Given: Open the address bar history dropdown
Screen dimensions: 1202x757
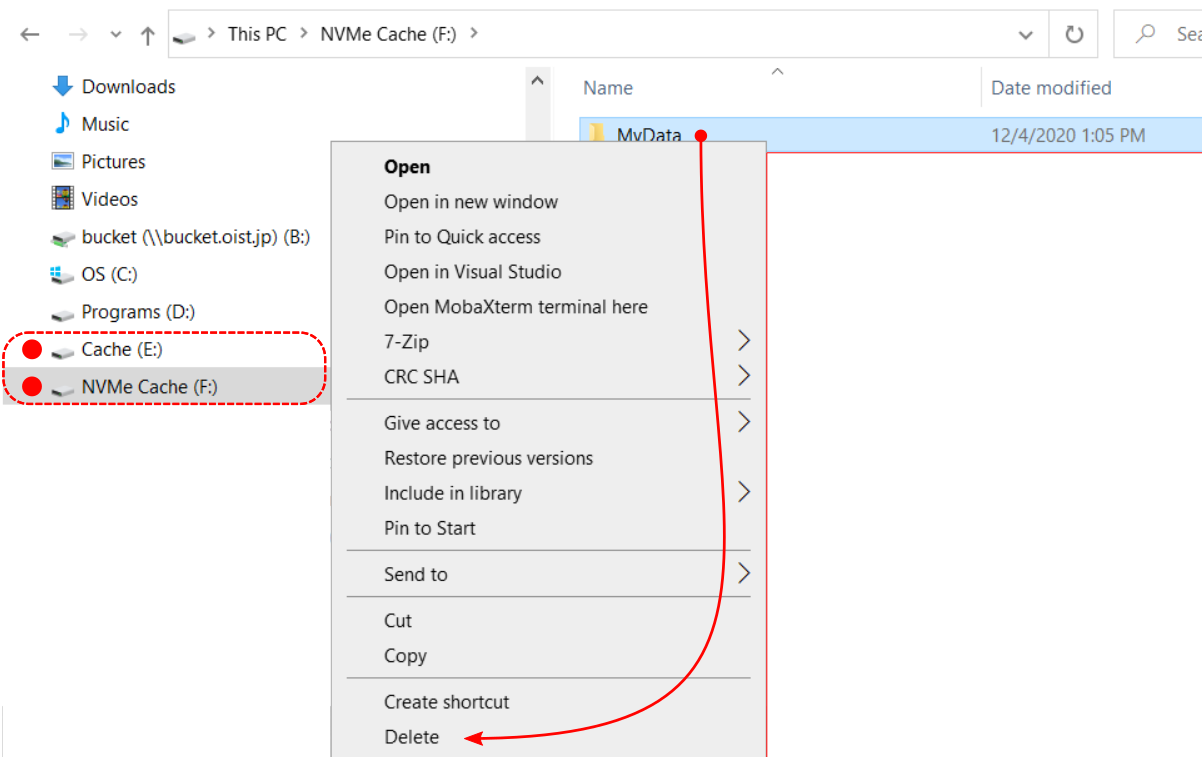Looking at the screenshot, I should coord(1025,35).
